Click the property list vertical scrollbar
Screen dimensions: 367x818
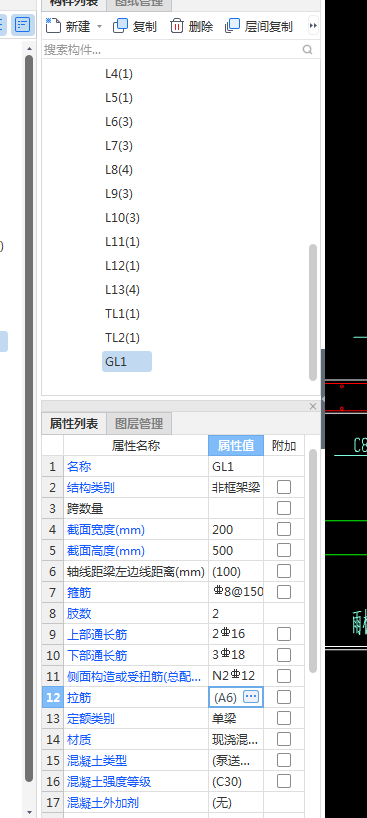point(313,561)
